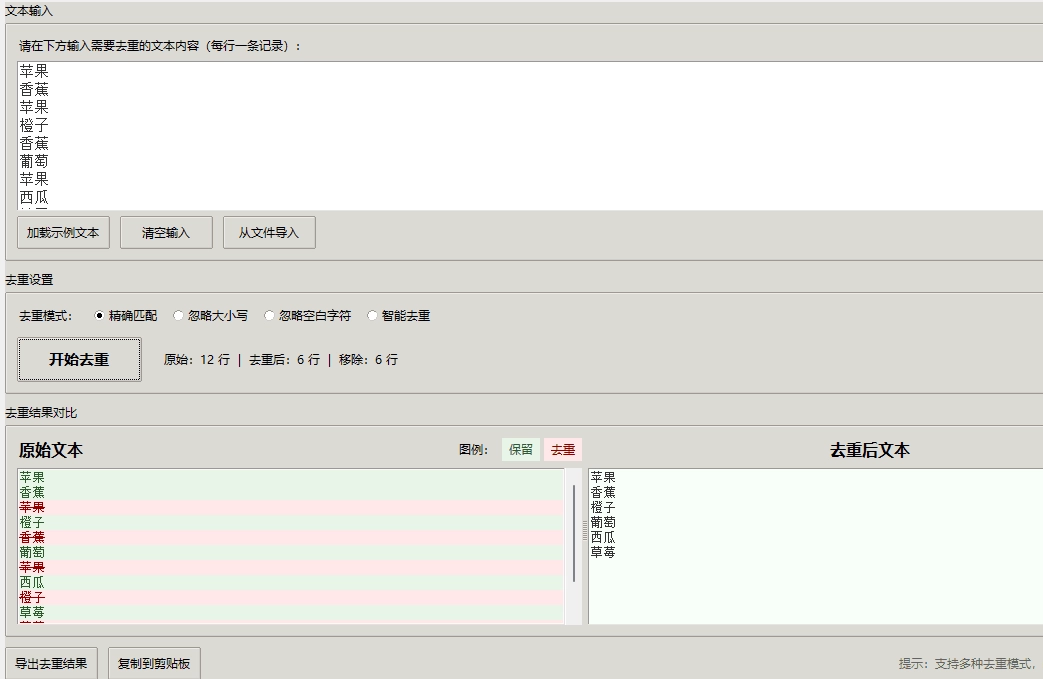Click the 原始文本 list vertical scrollbar

click(573, 533)
